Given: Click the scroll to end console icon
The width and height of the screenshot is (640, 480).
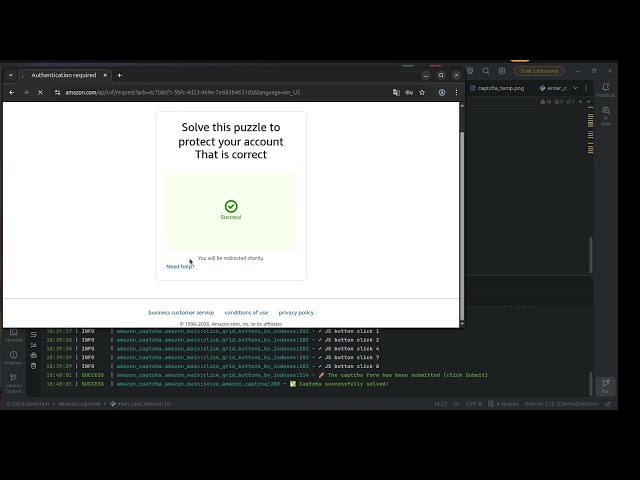Looking at the screenshot, I should tap(33, 345).
